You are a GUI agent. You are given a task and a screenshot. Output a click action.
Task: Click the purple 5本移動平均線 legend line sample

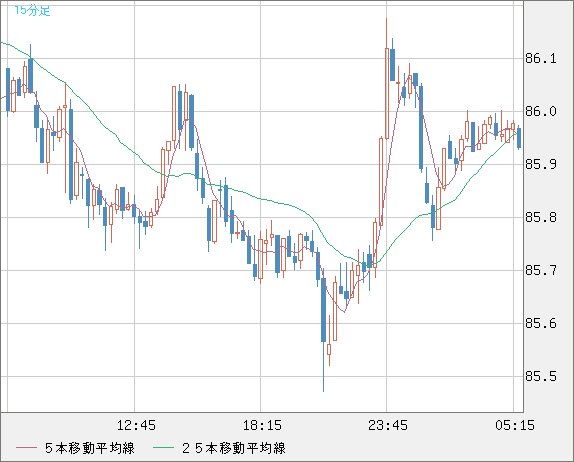point(26,448)
